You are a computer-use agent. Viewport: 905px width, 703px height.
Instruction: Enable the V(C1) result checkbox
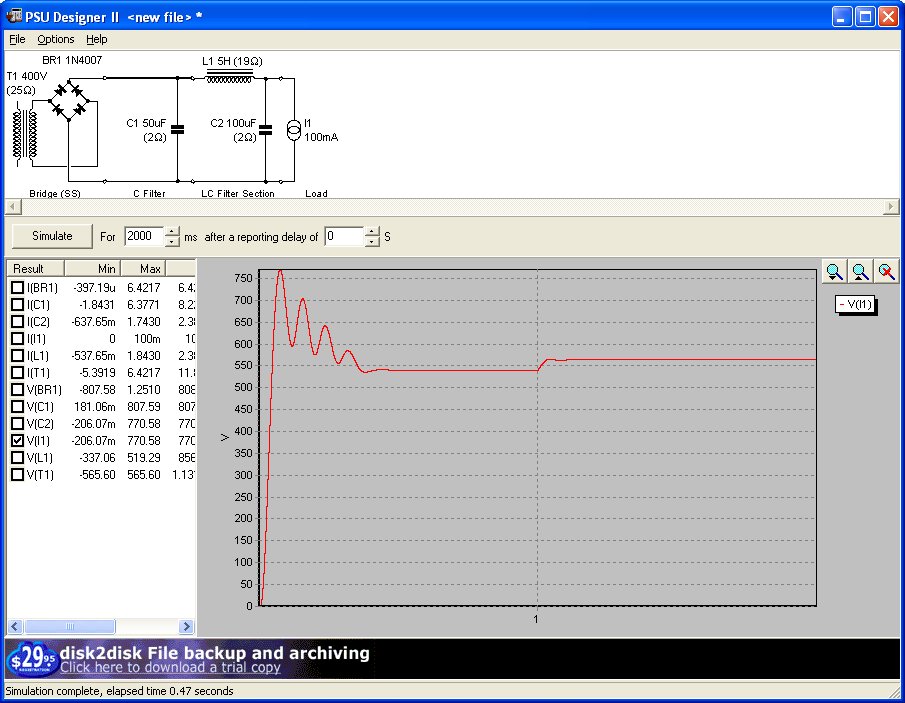pyautogui.click(x=17, y=406)
